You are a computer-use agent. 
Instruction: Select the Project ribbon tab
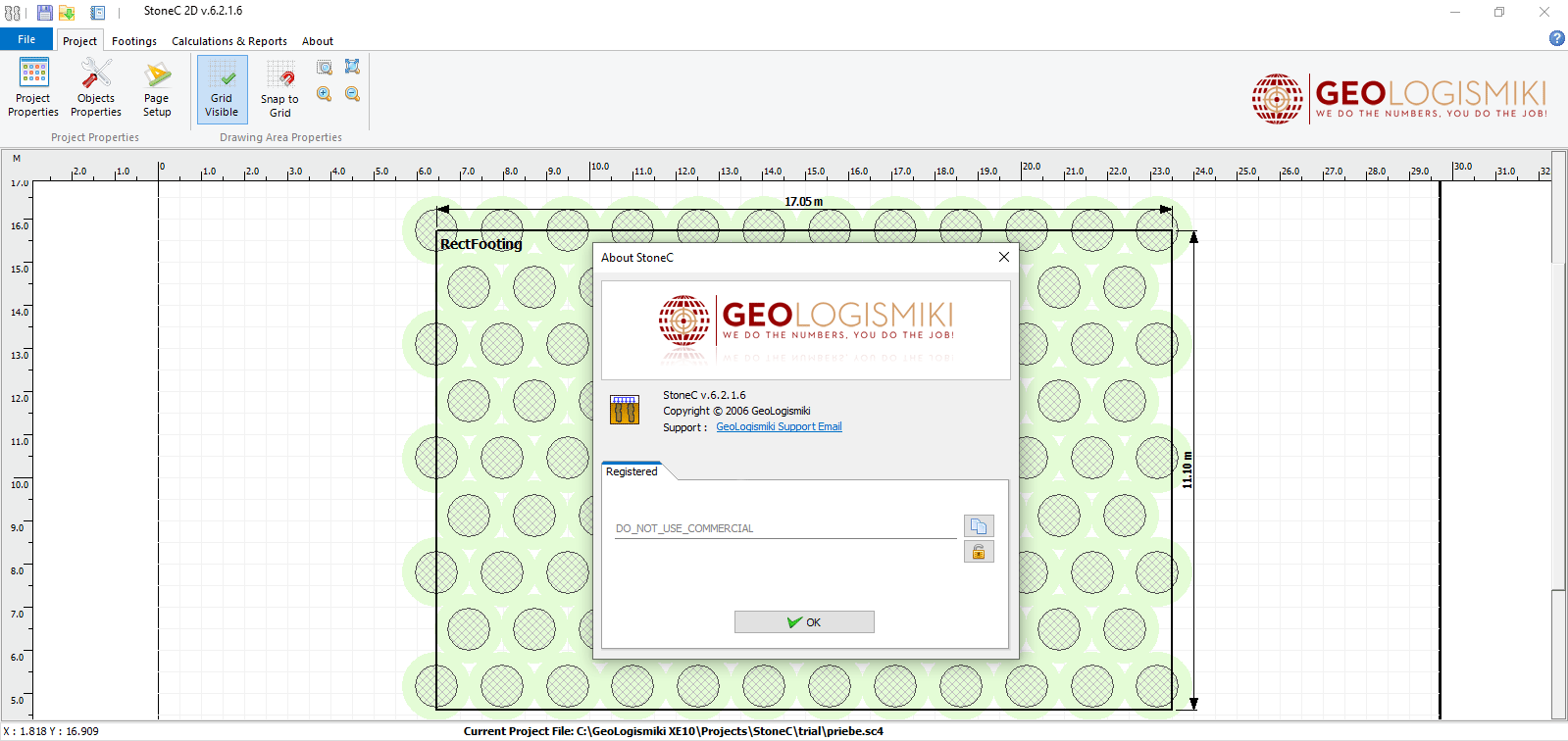79,41
